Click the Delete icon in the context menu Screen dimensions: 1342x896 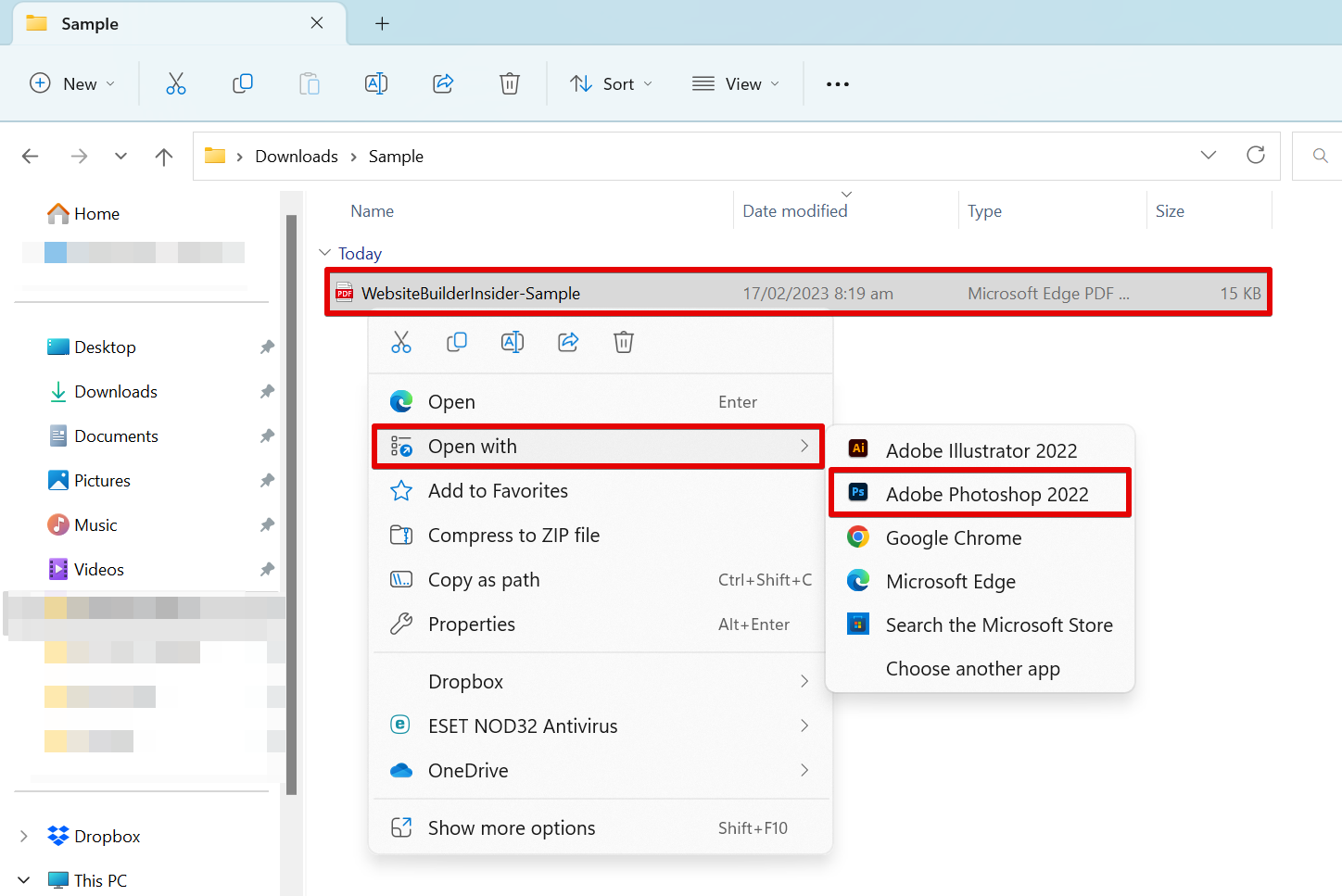[x=624, y=343]
